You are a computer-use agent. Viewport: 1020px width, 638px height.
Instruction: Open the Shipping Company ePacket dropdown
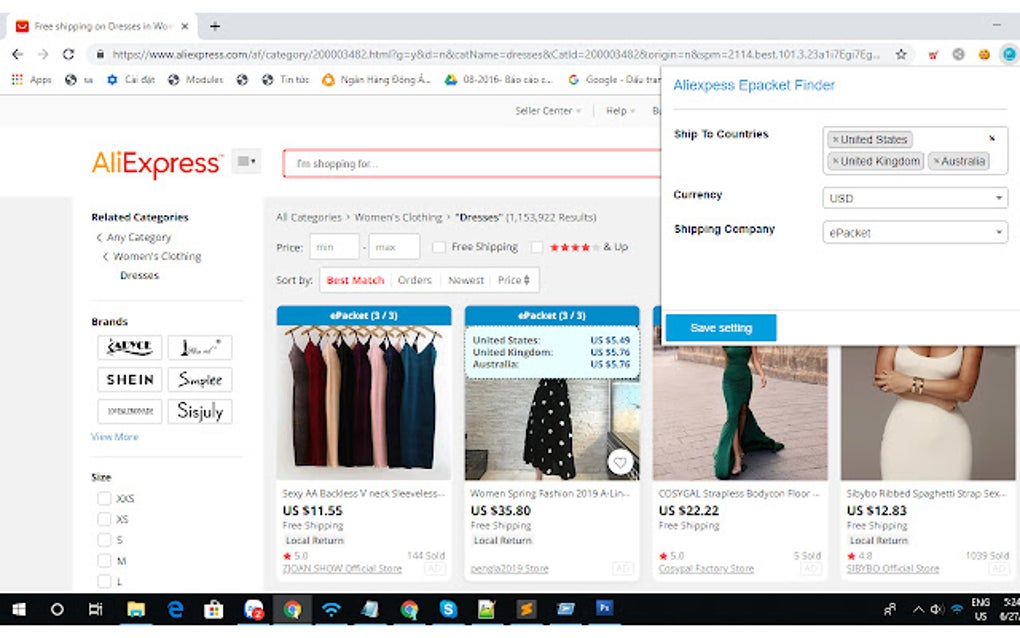(914, 232)
